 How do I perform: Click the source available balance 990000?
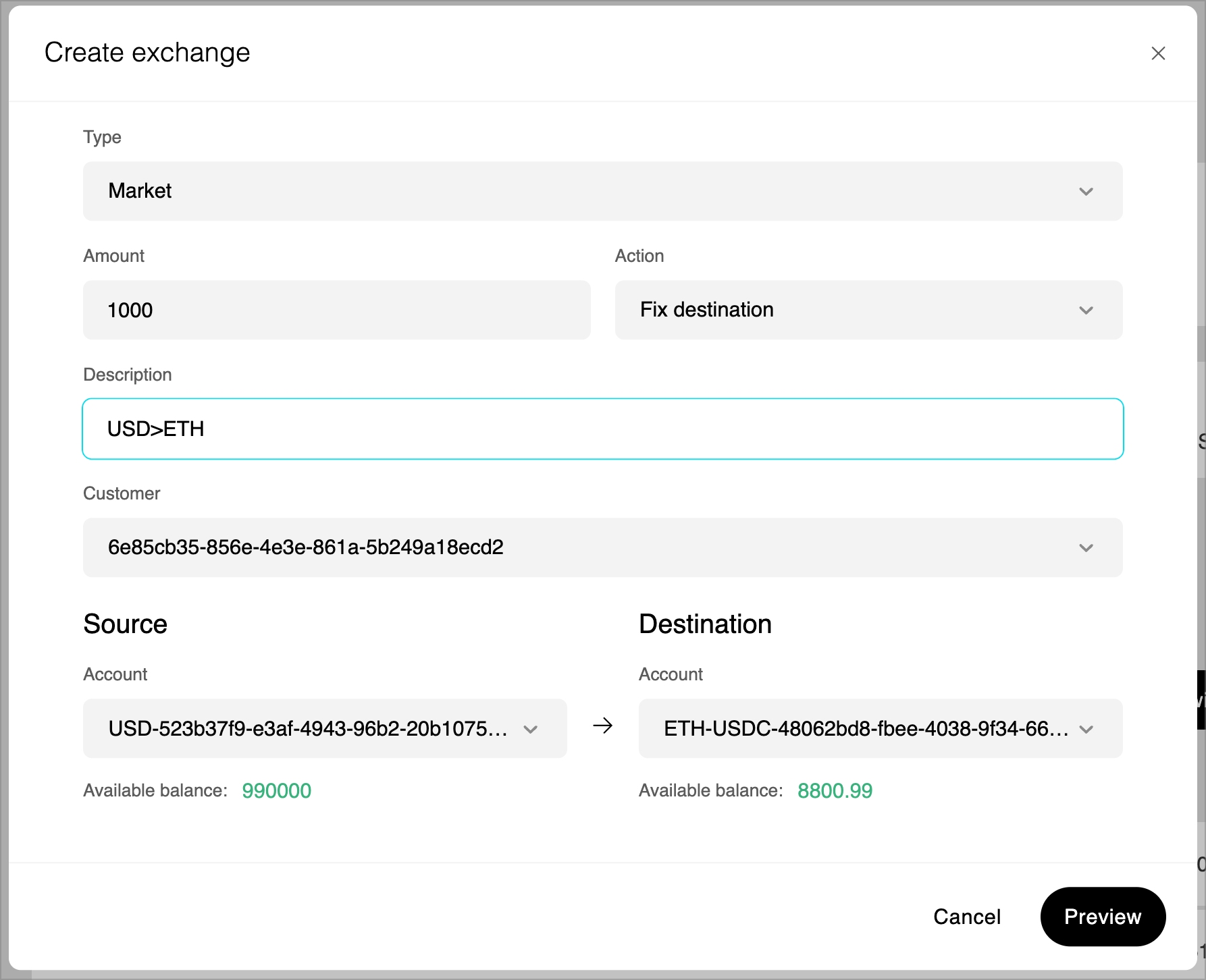[x=276, y=790]
